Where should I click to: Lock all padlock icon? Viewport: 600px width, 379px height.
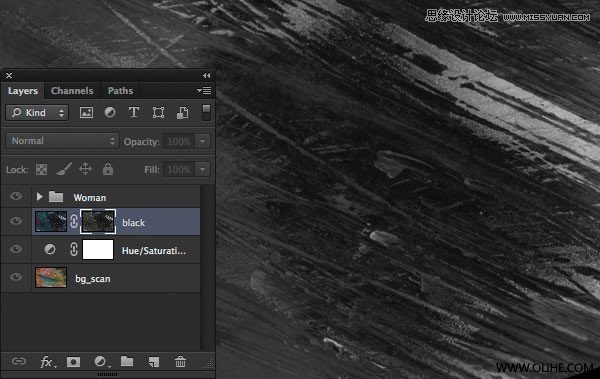(x=108, y=169)
